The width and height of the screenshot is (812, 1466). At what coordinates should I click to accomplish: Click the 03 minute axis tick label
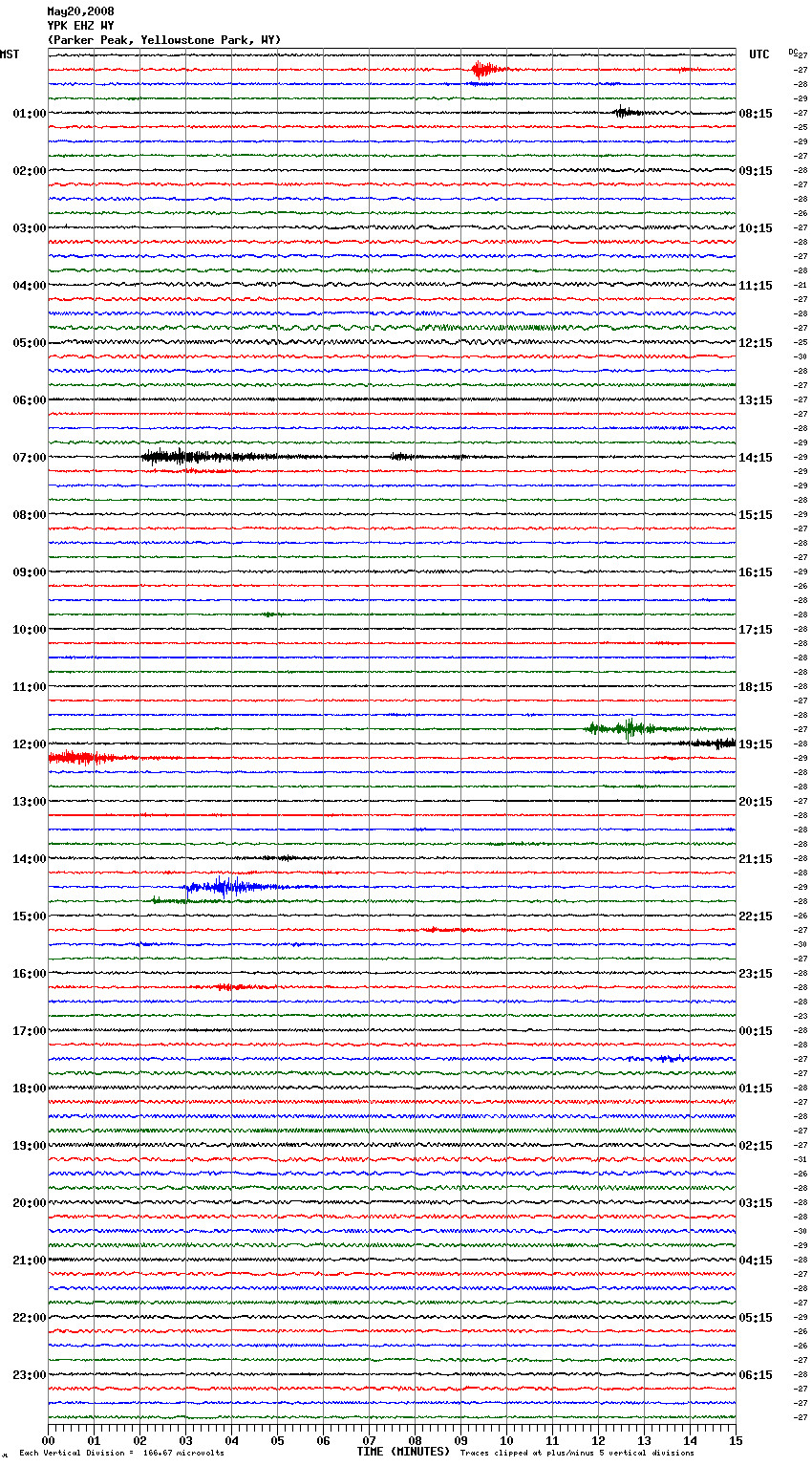pyautogui.click(x=185, y=1440)
